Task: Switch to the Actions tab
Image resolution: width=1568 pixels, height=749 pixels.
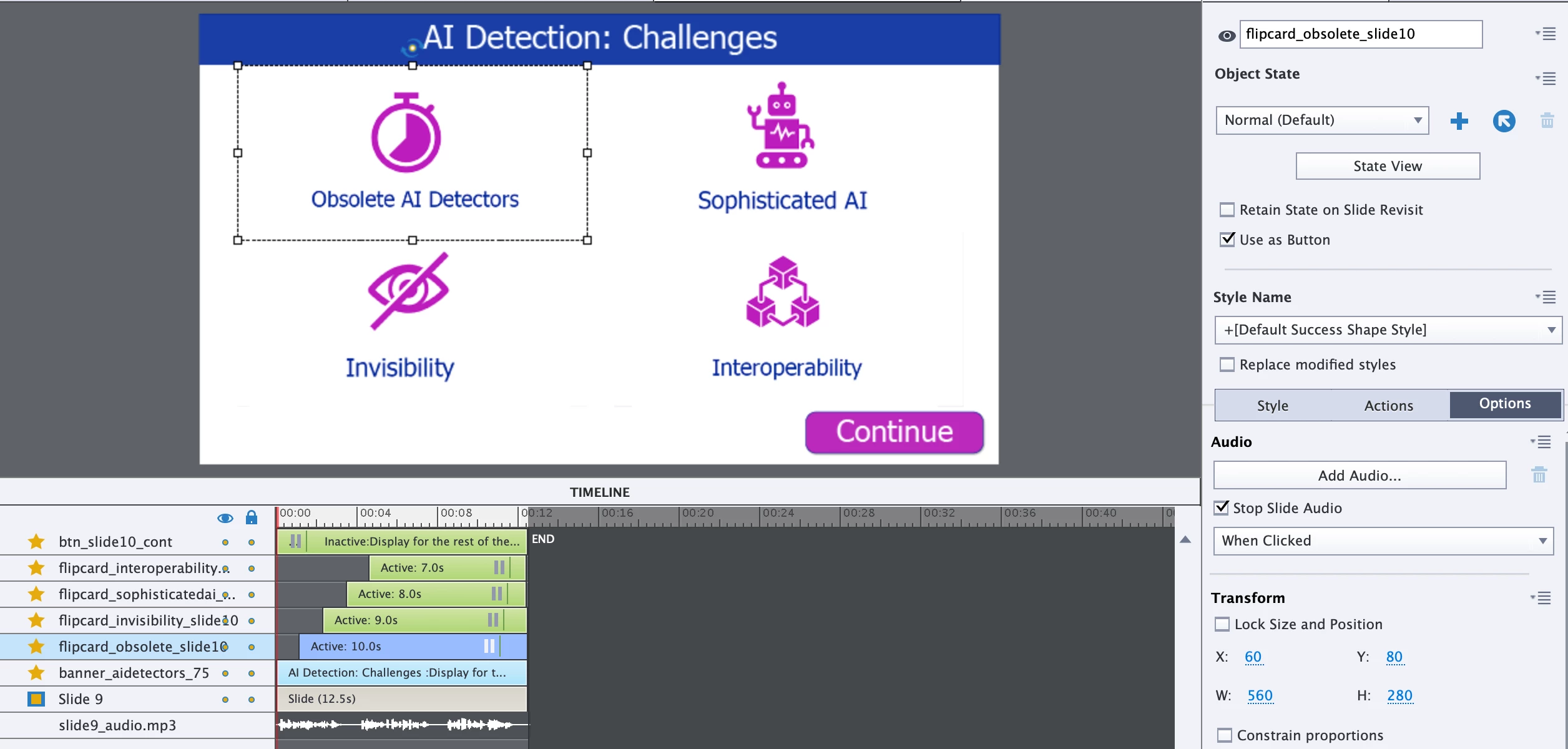Action: pos(1388,406)
